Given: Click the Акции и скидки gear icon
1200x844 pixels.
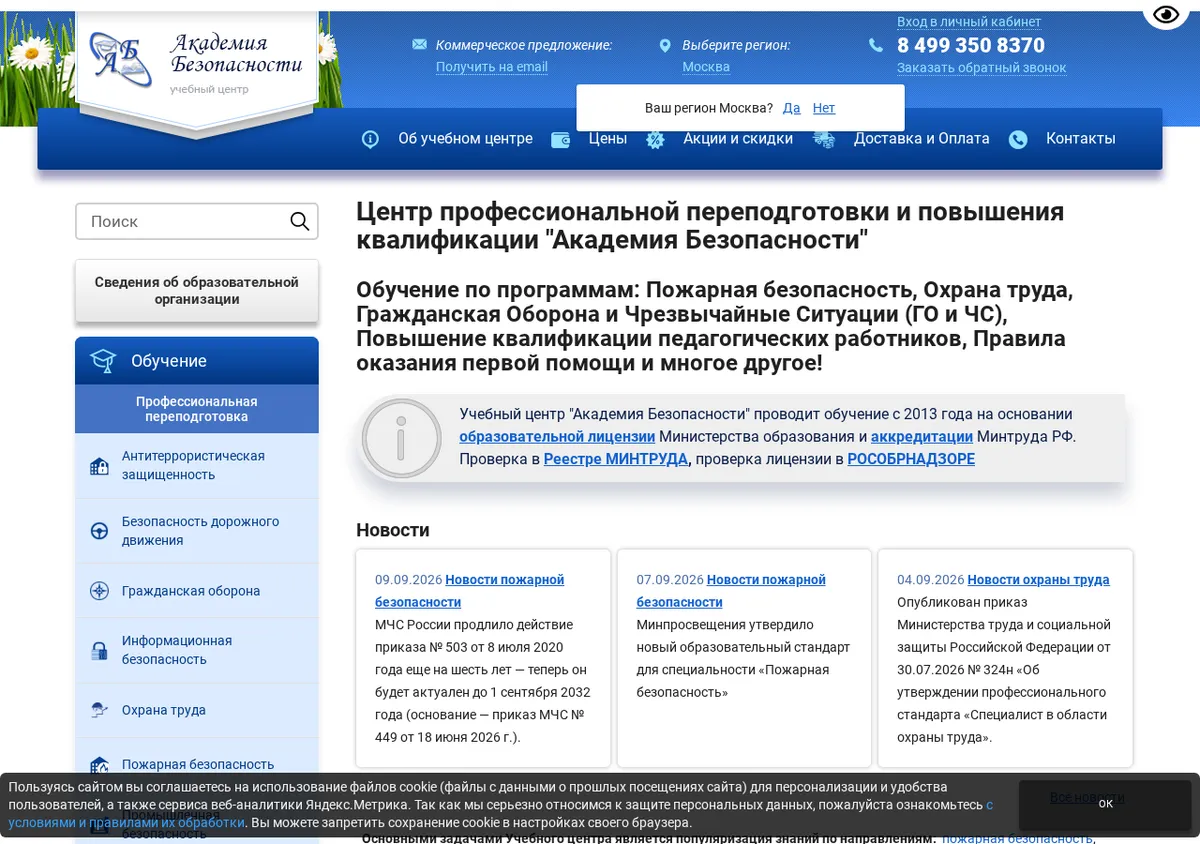Looking at the screenshot, I should pos(655,140).
